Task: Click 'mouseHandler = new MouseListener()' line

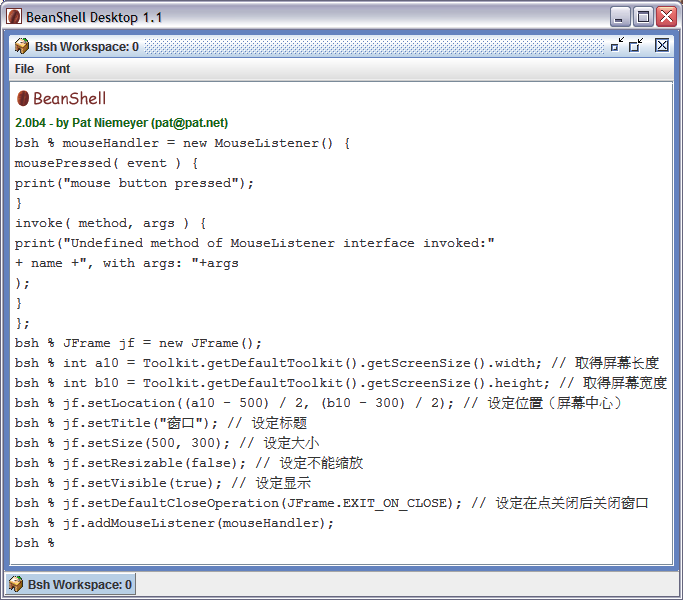Action: point(183,143)
